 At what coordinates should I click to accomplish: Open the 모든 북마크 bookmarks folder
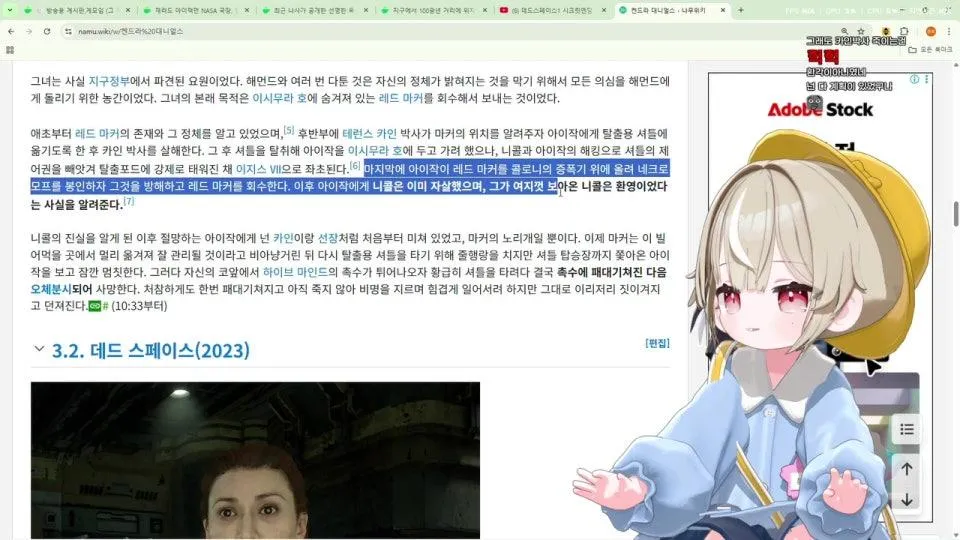coord(930,50)
